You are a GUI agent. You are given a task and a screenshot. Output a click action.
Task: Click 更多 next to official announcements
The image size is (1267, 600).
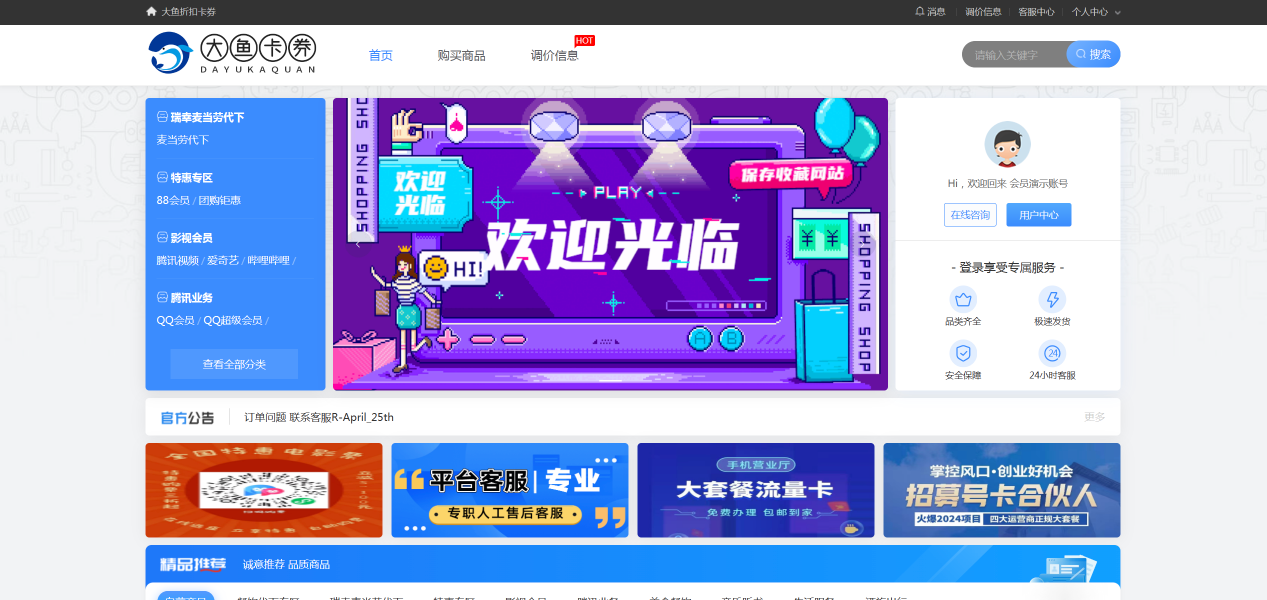1094,416
